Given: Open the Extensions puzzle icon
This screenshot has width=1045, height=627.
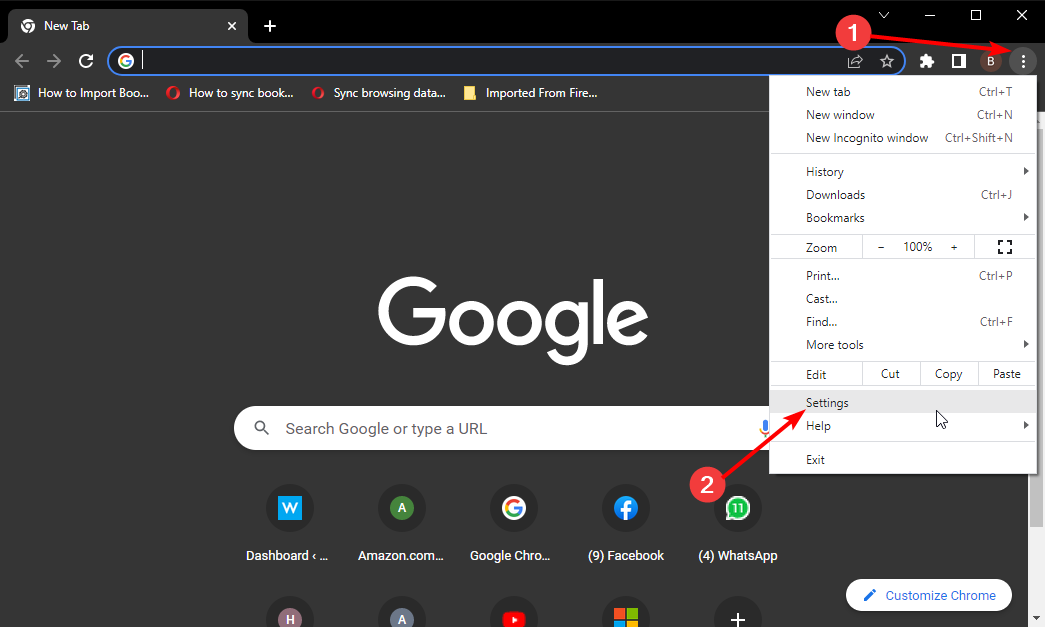Looking at the screenshot, I should (926, 61).
